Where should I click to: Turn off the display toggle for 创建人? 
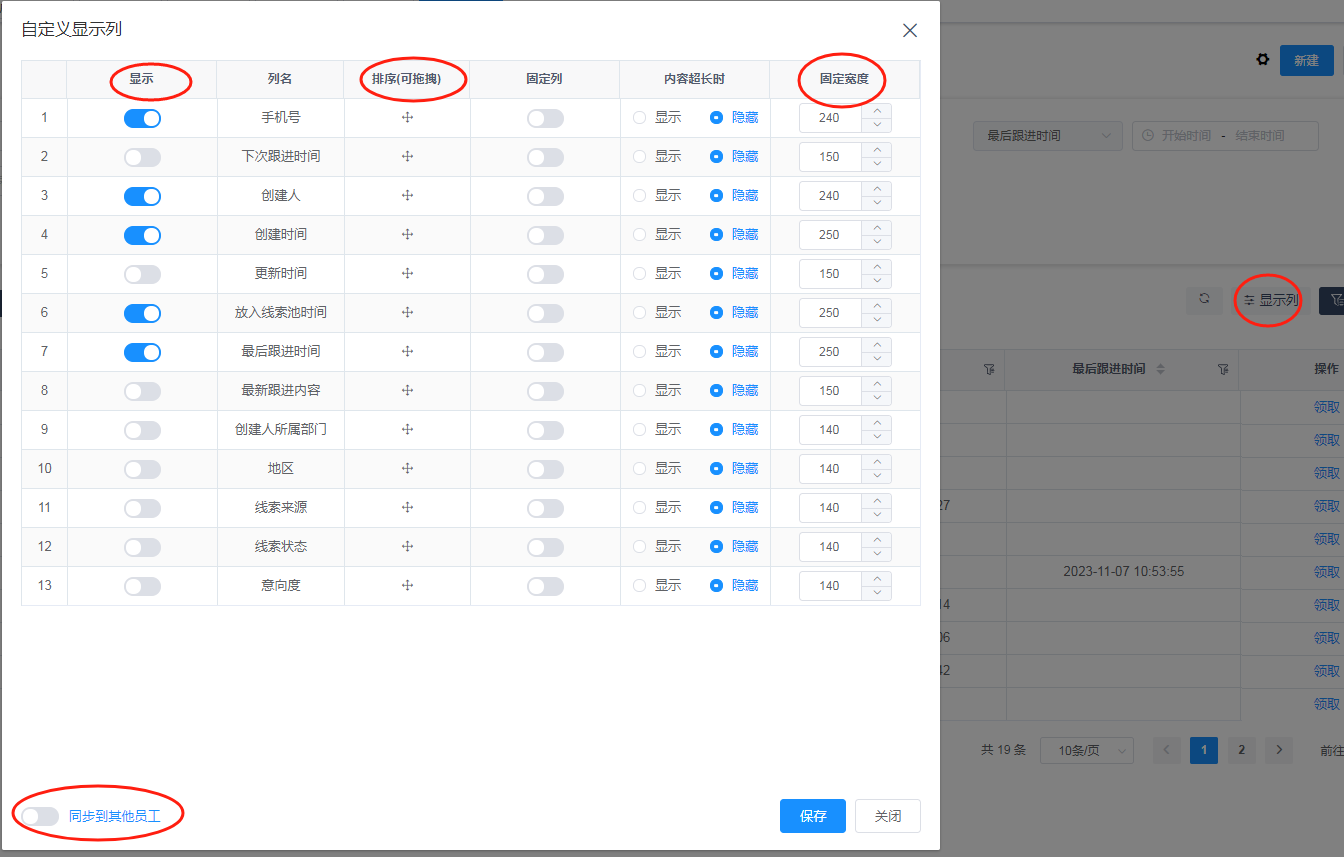coord(142,196)
